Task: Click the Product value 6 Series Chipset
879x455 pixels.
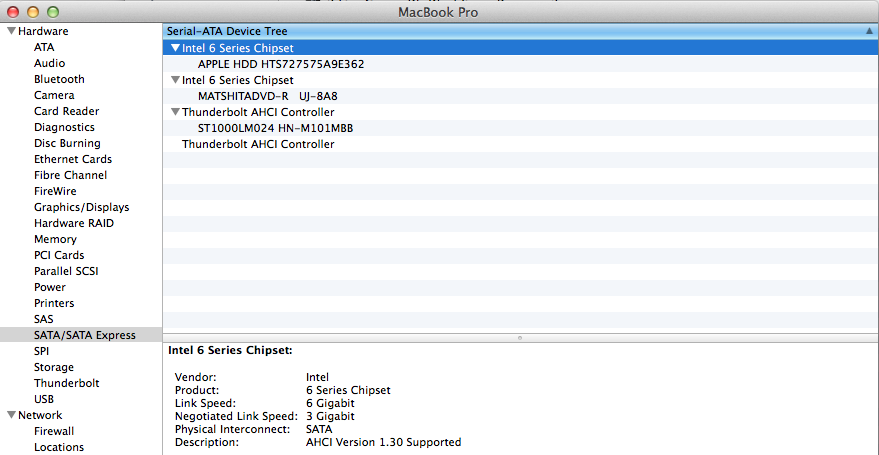Action: click(x=348, y=390)
